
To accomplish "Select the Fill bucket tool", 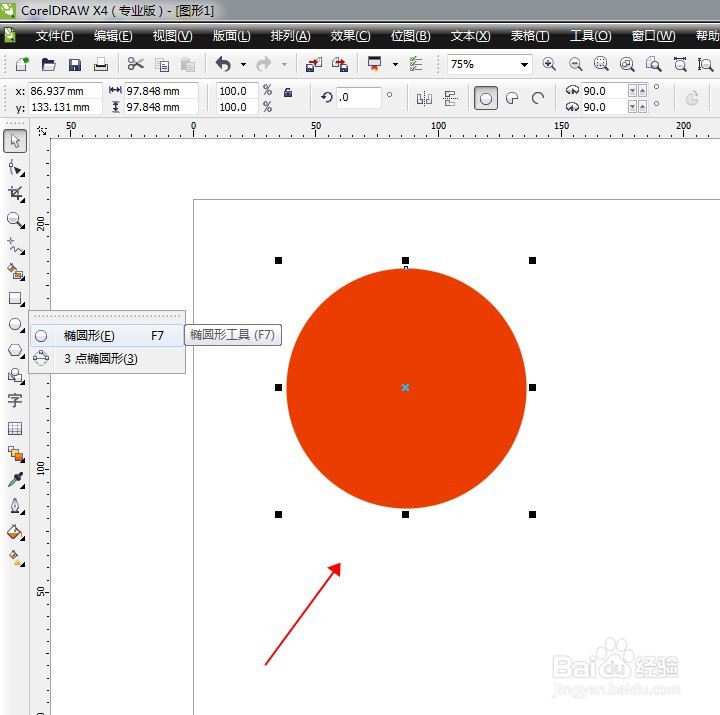I will tap(16, 533).
